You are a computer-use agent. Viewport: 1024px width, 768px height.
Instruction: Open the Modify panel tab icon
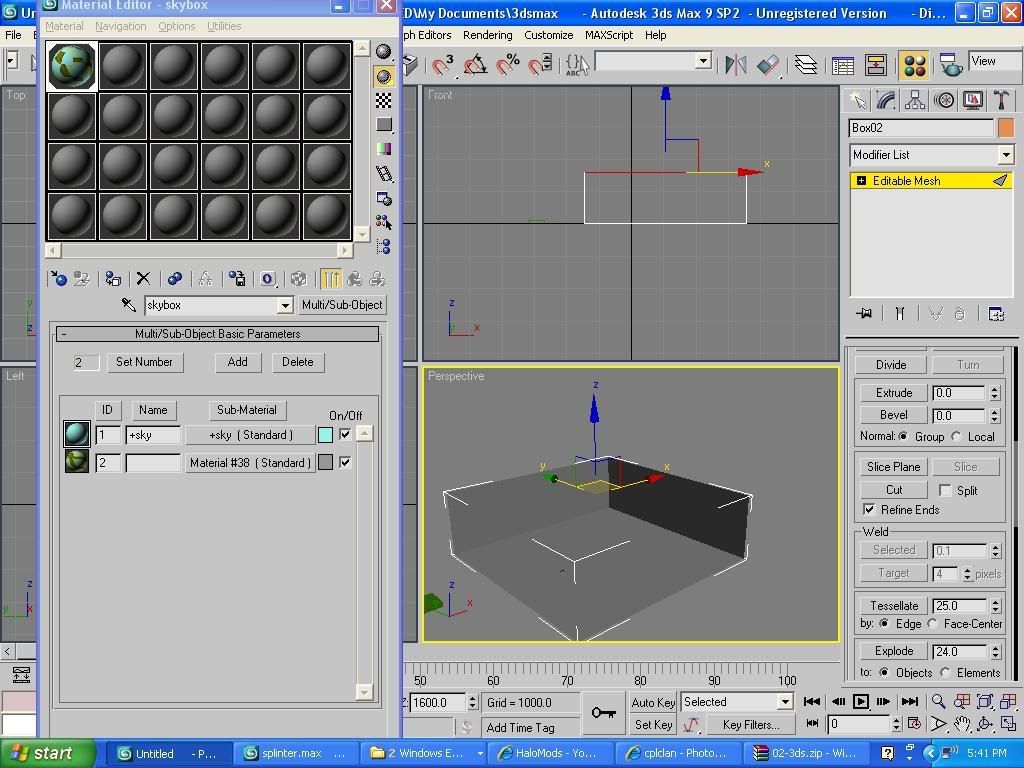pyautogui.click(x=886, y=100)
